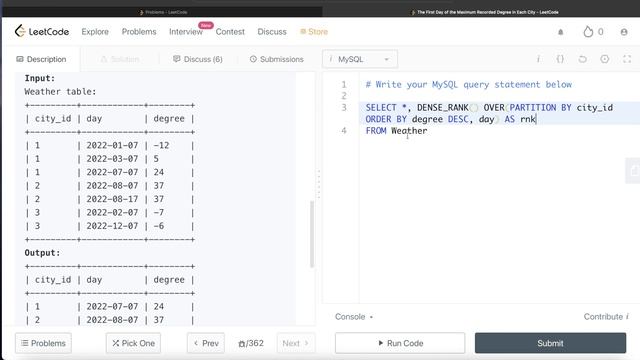Open the Interview nav item
Screen dimensions: 640x360
[x=186, y=31]
